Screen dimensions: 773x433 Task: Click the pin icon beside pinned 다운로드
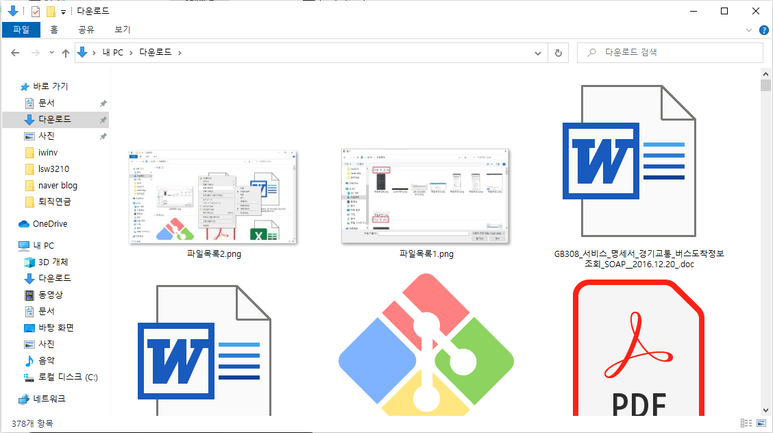103,120
